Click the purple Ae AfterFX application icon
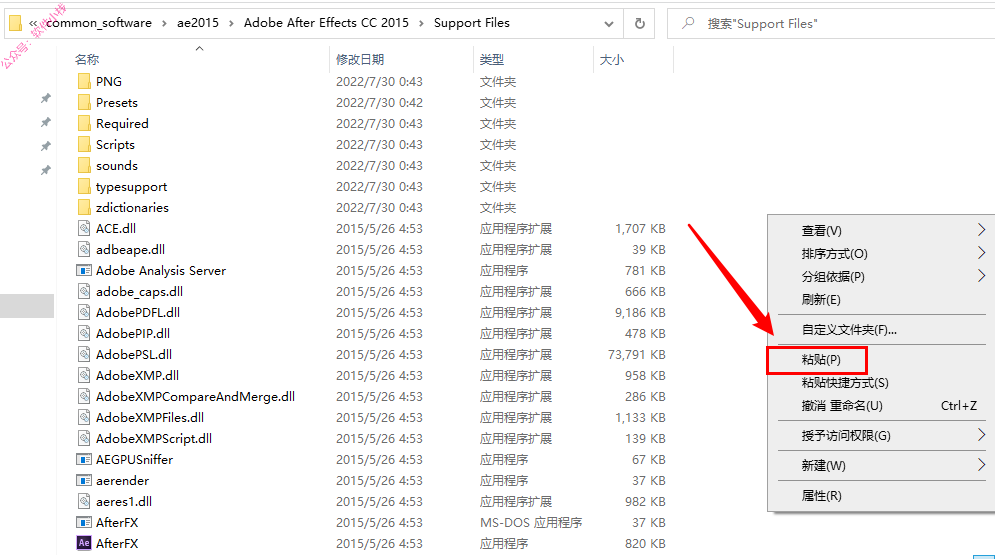Image resolution: width=995 pixels, height=559 pixels. coord(84,543)
